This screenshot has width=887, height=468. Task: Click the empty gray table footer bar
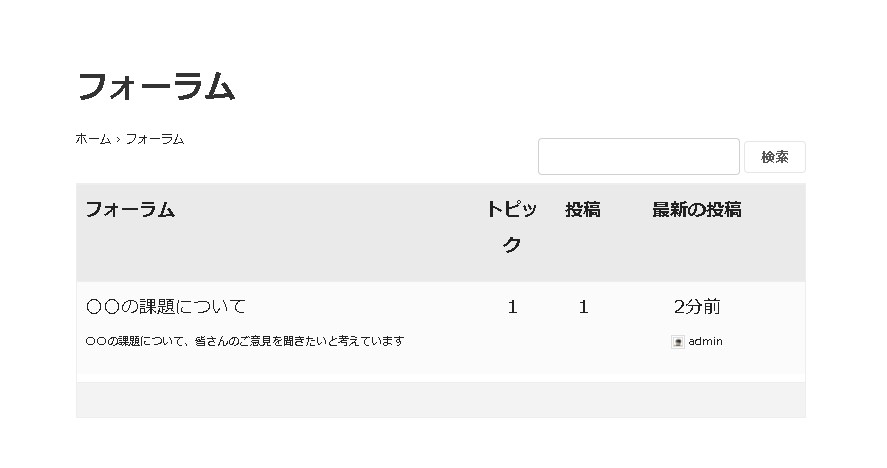pyautogui.click(x=440, y=400)
